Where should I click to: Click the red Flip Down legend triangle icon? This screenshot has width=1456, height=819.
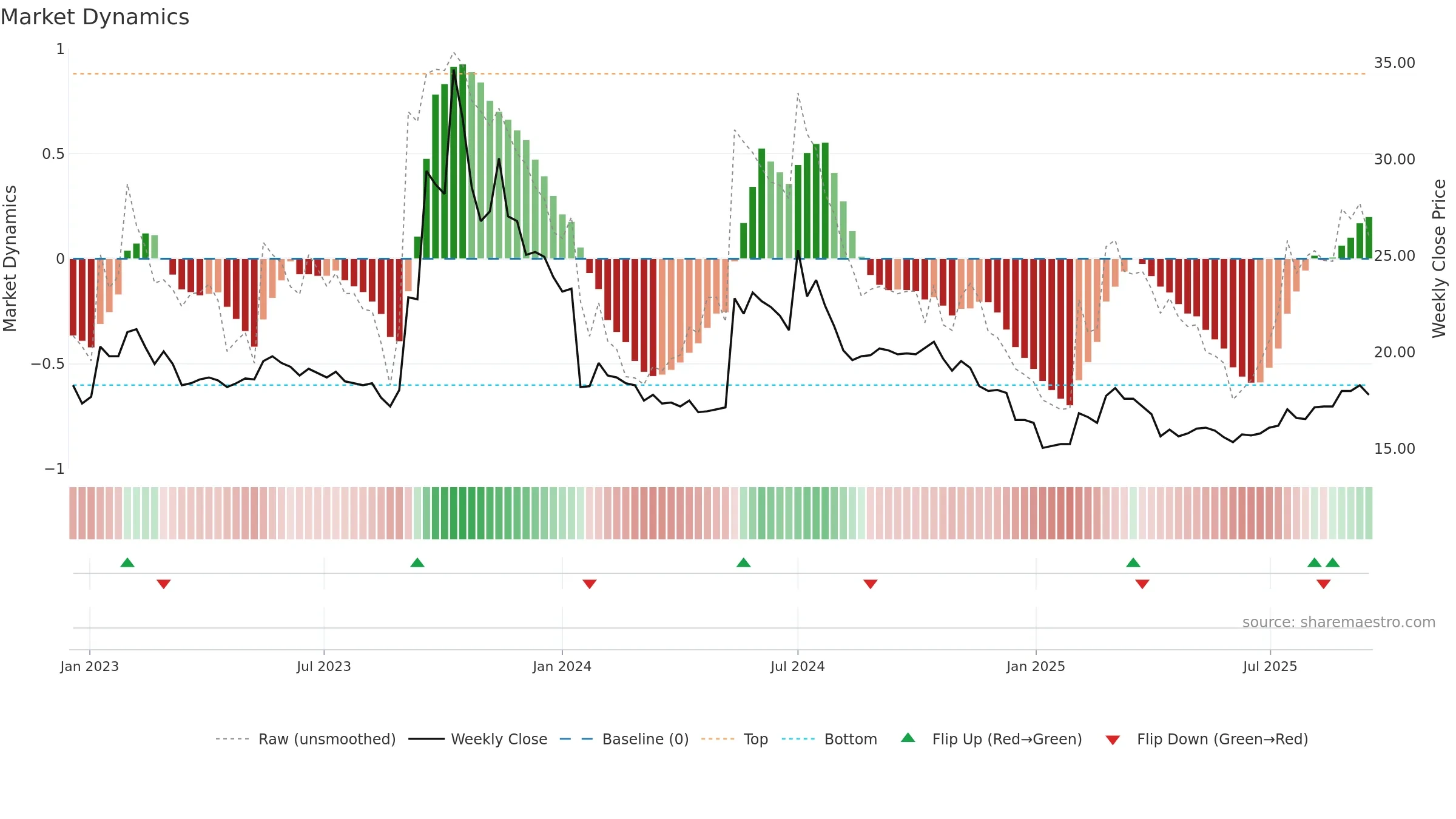click(x=1113, y=740)
